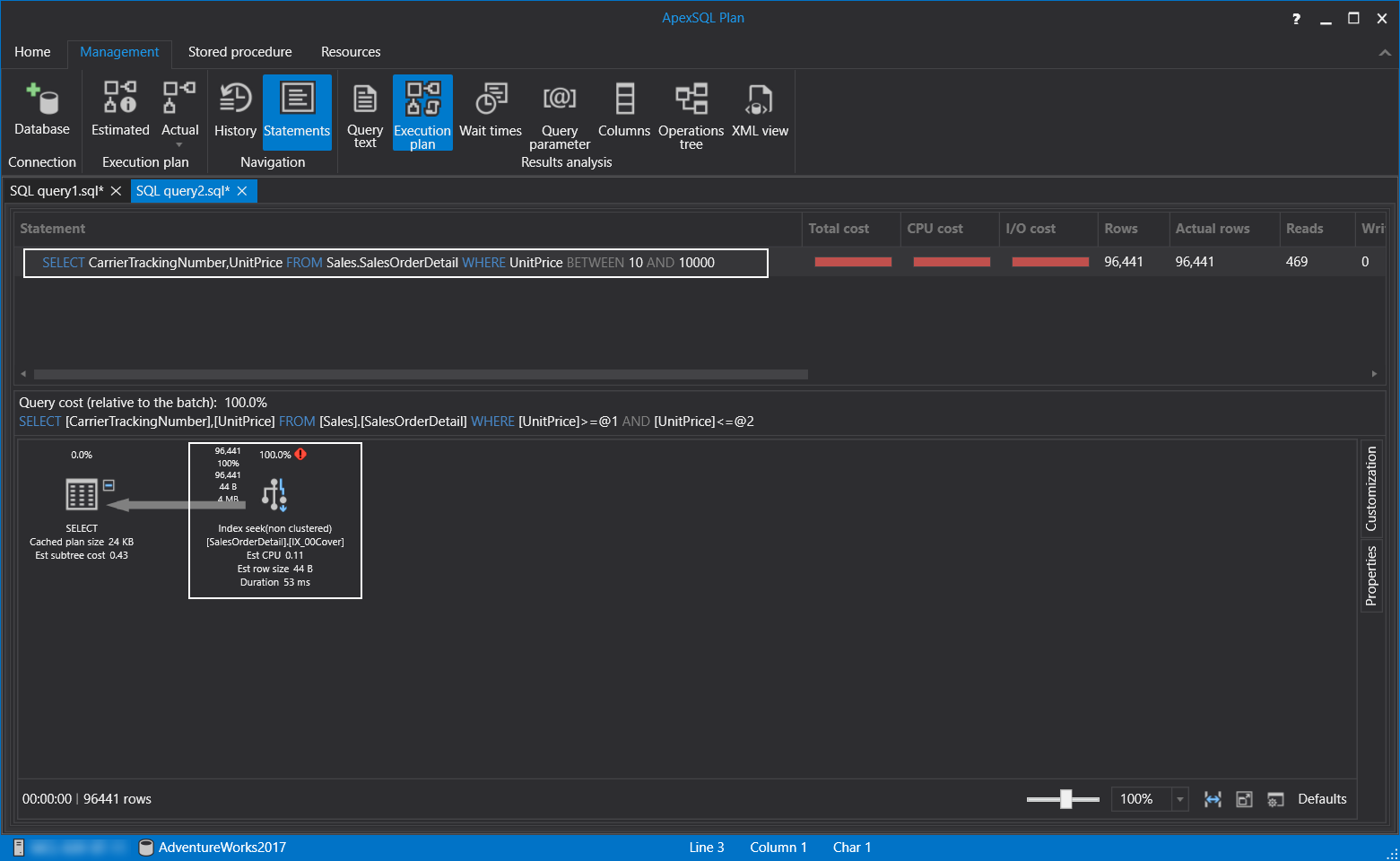This screenshot has width=1400, height=861.
Task: Collapse the SELECT node in plan
Action: (x=109, y=485)
